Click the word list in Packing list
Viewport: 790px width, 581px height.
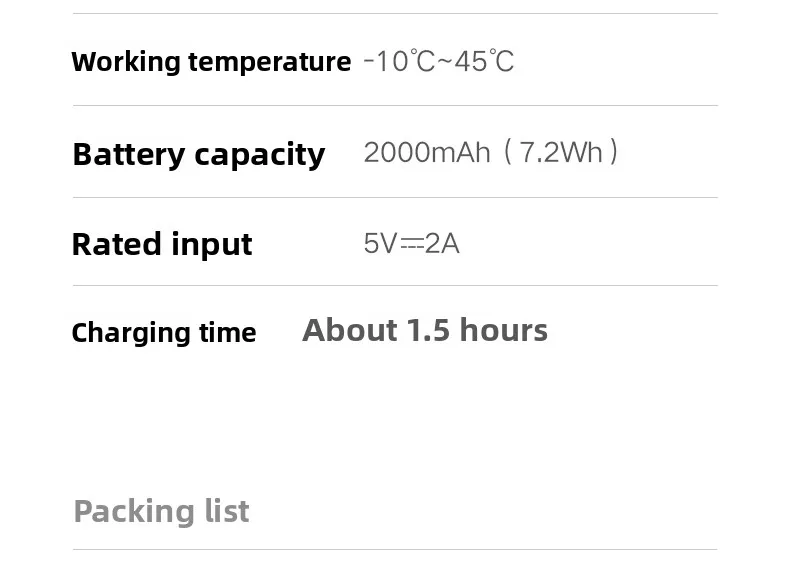point(227,510)
